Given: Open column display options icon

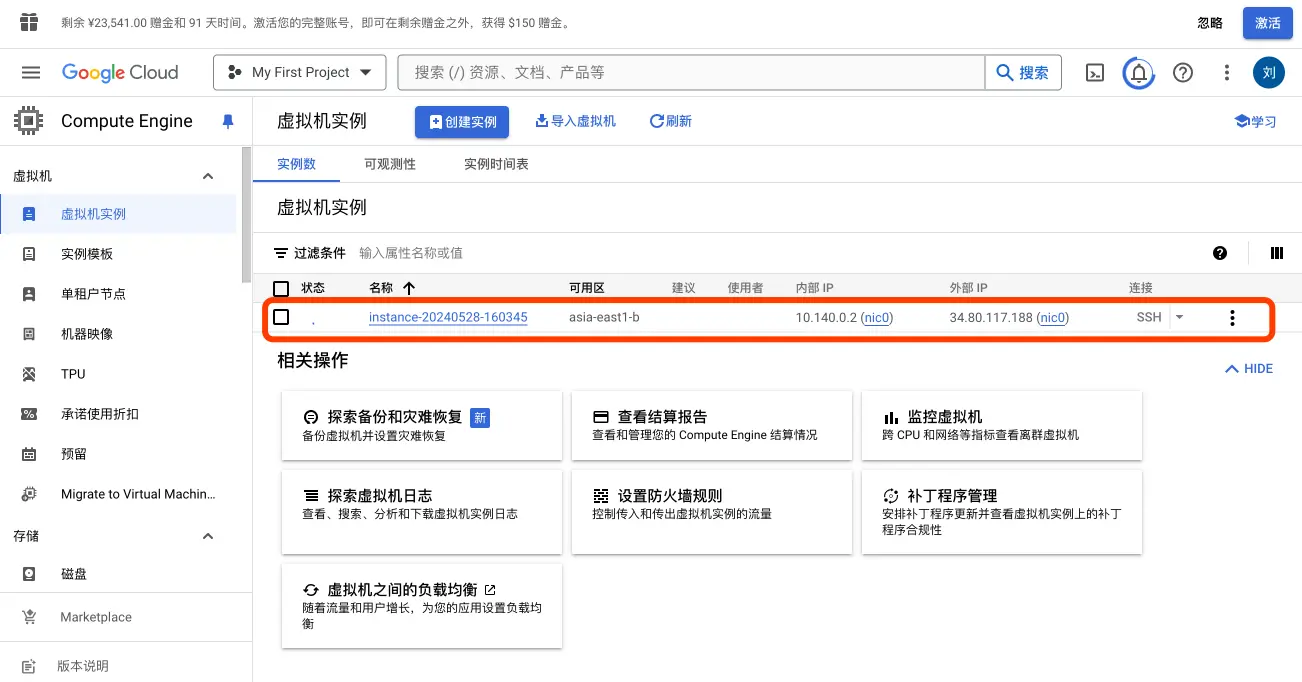Looking at the screenshot, I should pyautogui.click(x=1276, y=253).
